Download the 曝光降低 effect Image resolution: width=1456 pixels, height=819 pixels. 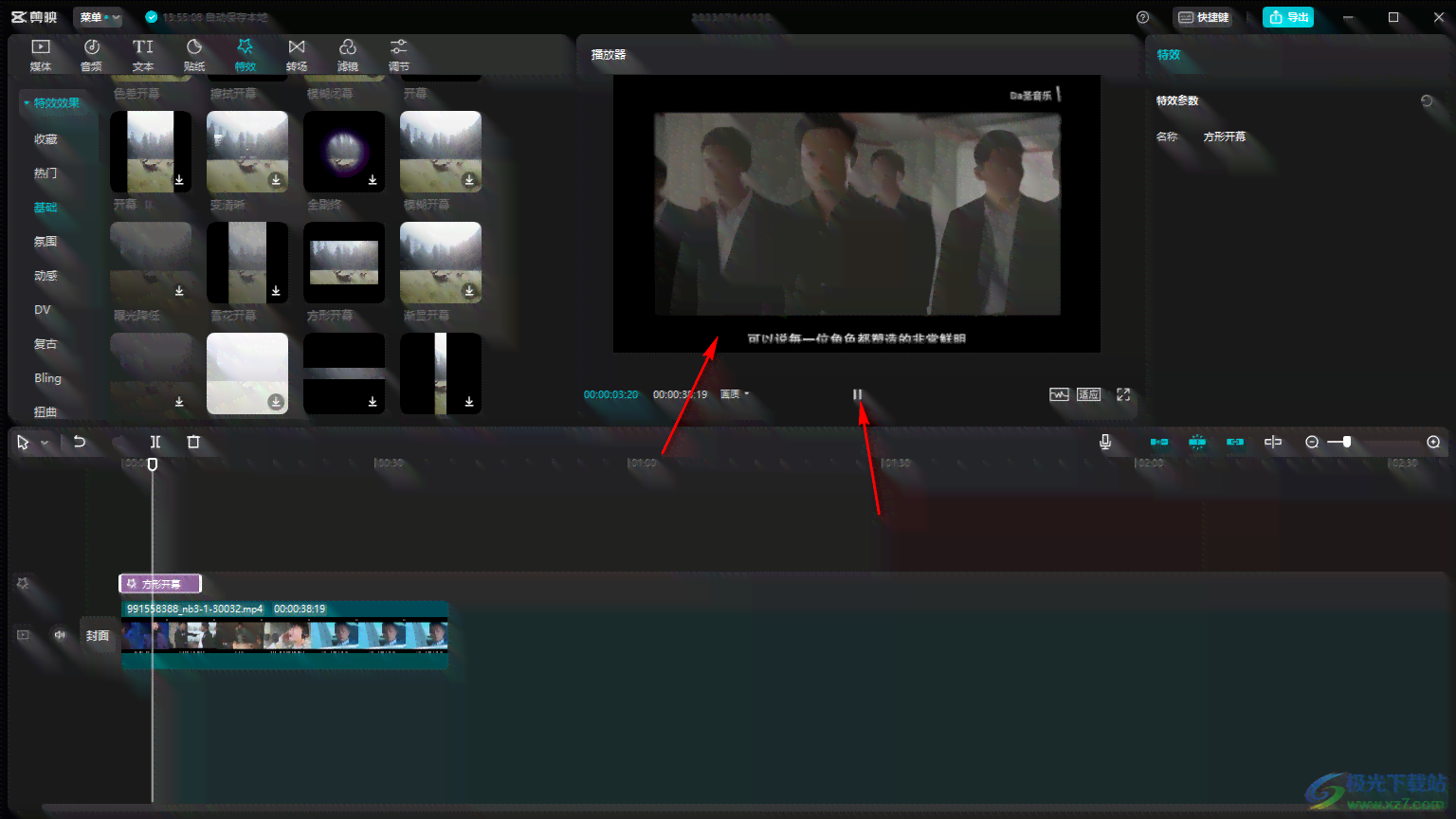(179, 291)
